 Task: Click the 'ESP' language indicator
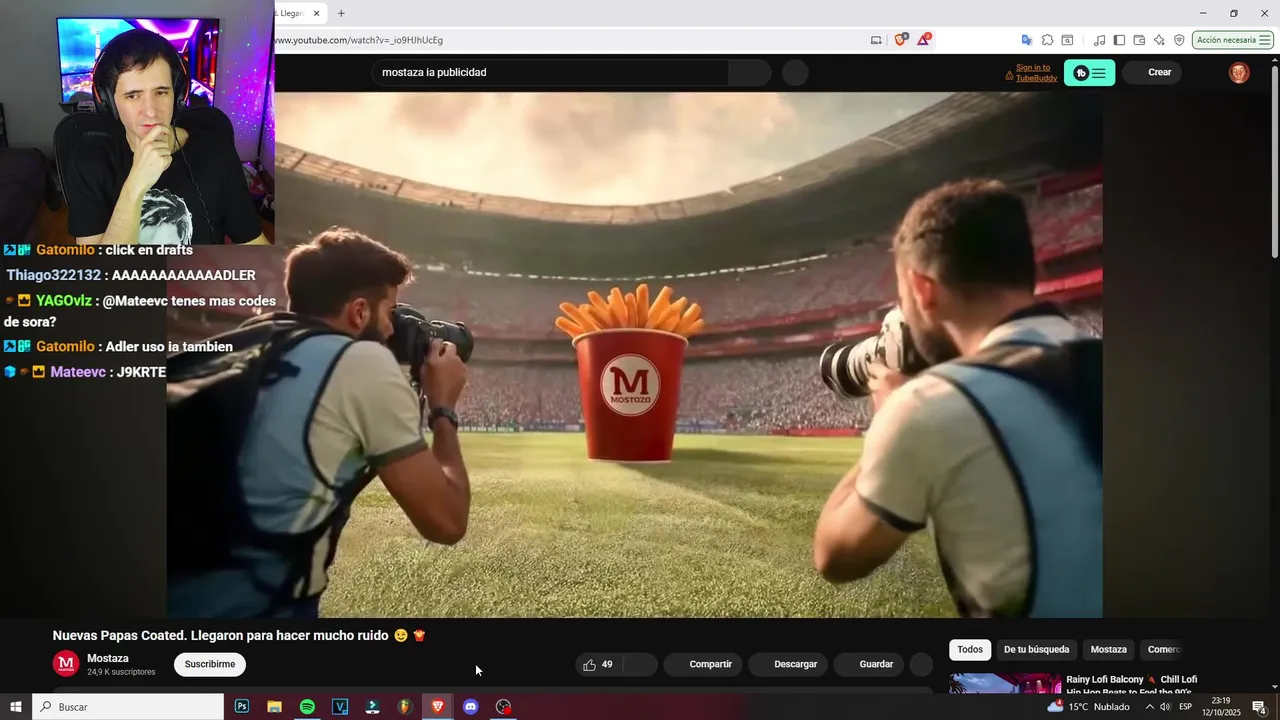click(x=1185, y=707)
